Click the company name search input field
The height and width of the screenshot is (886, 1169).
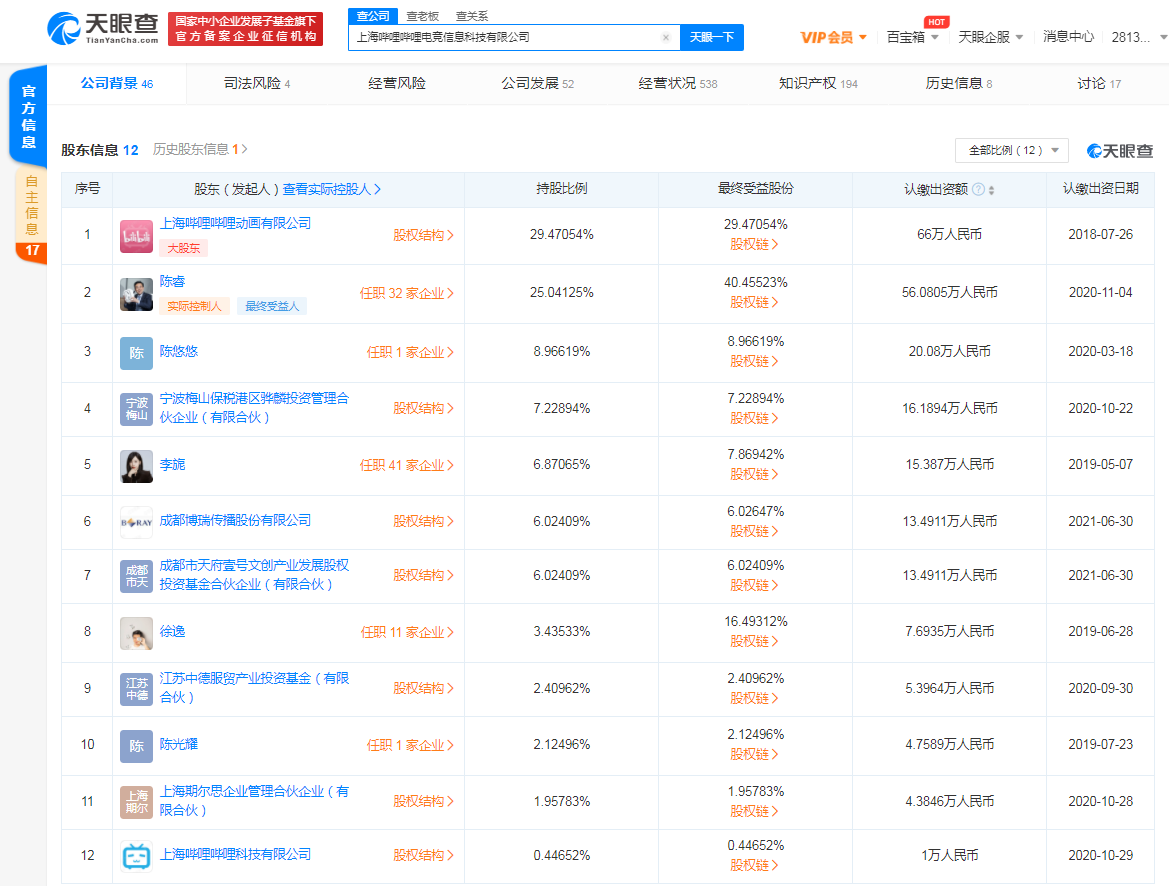tap(505, 37)
